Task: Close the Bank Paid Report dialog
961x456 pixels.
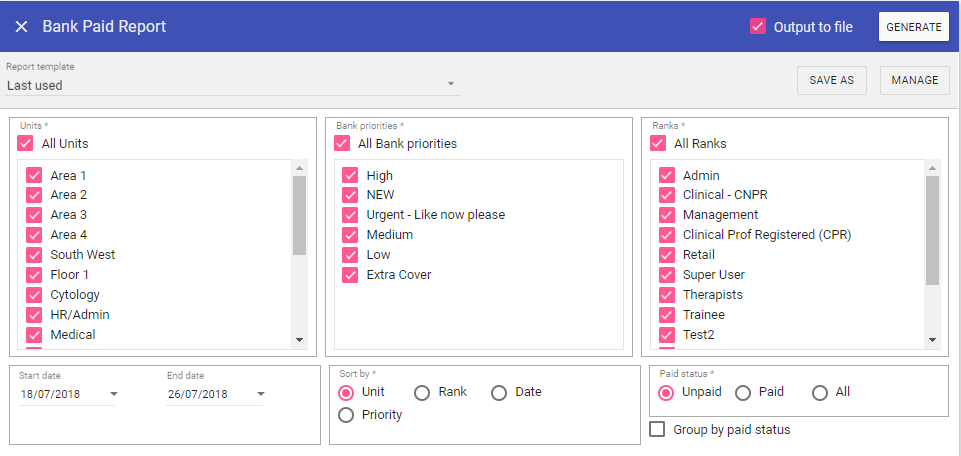Action: point(21,27)
